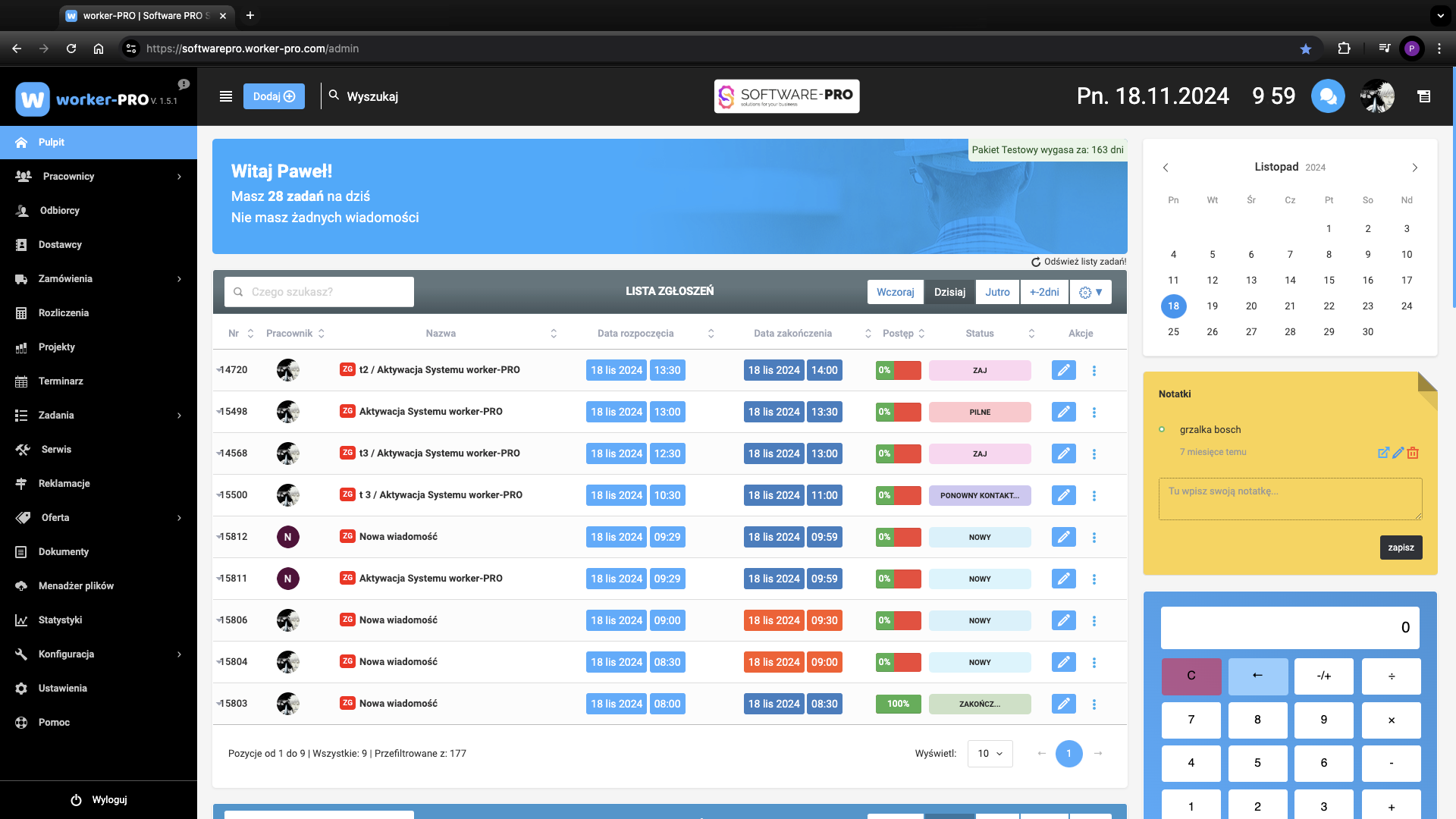Delete the grzalka bosch note
1456x819 pixels.
[x=1413, y=453]
